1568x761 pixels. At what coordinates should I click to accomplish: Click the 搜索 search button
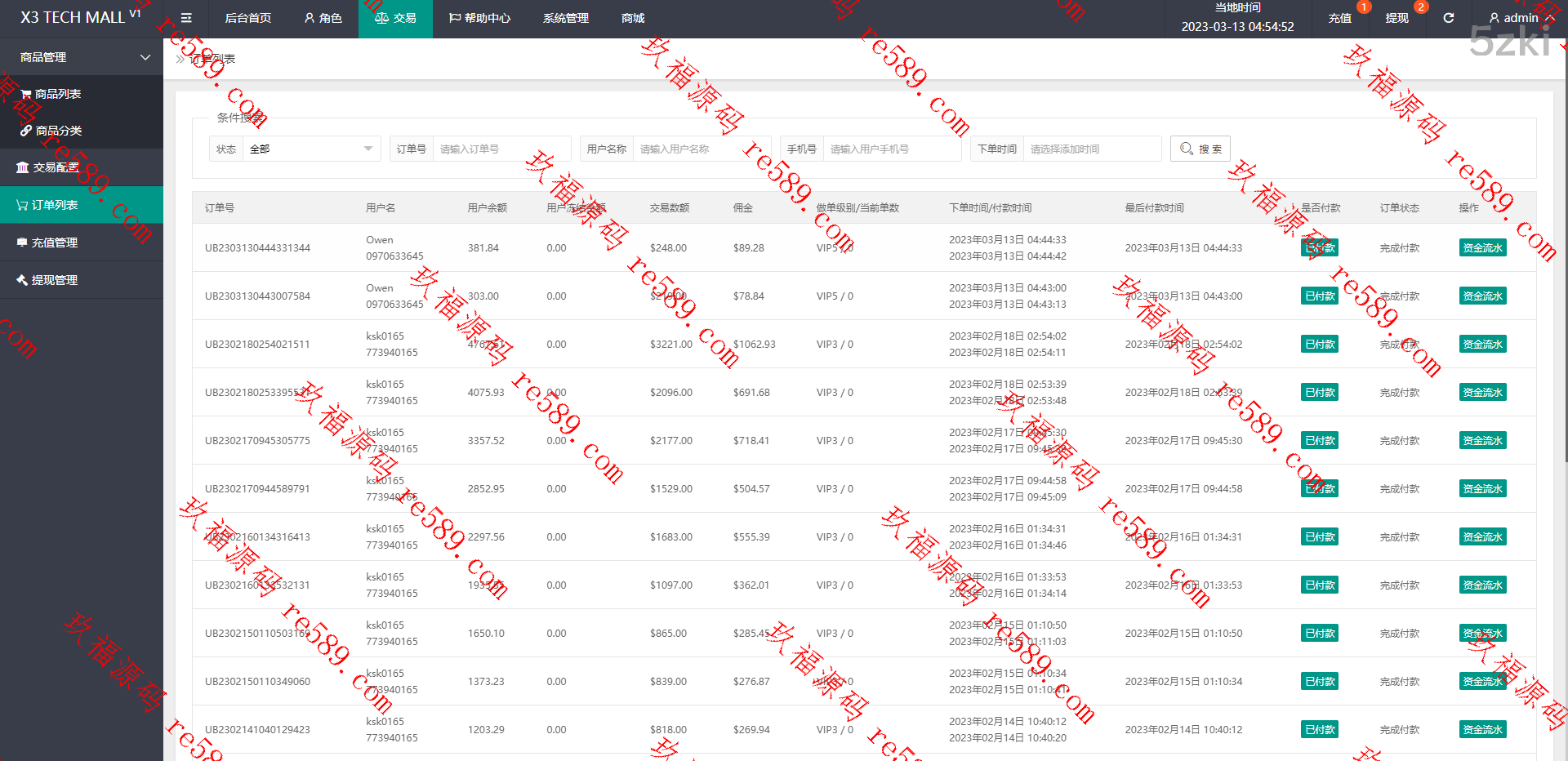[x=1200, y=149]
